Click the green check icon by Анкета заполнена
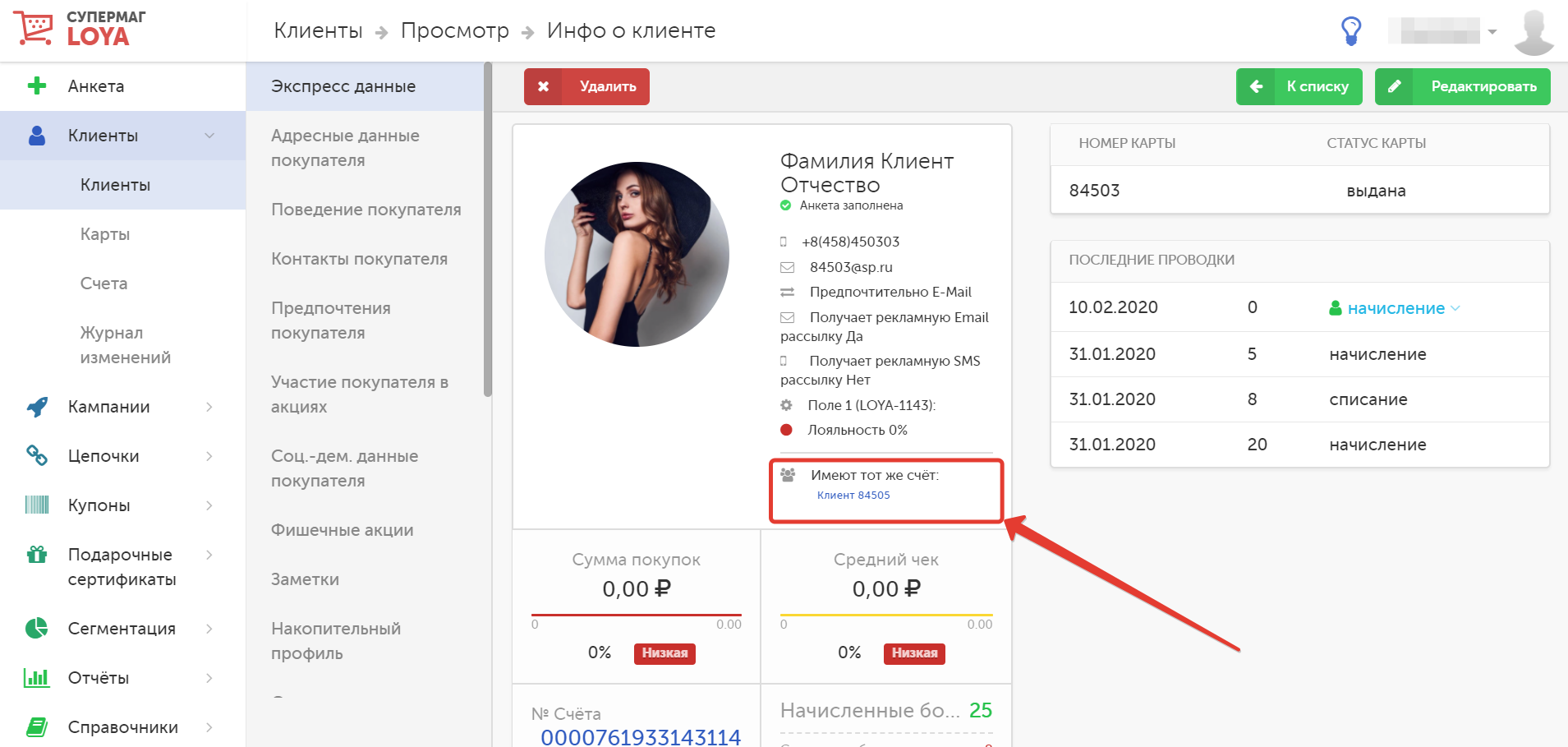 point(785,205)
